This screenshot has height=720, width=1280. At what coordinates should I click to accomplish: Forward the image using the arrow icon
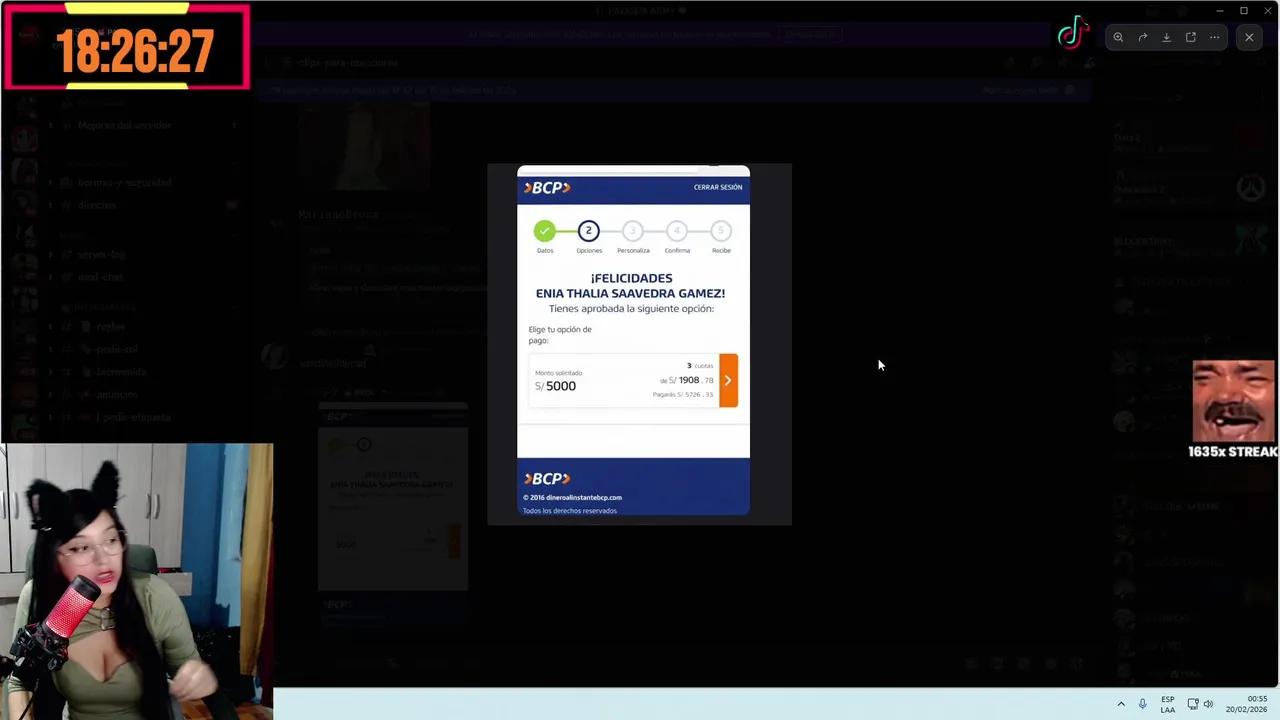(x=1142, y=37)
